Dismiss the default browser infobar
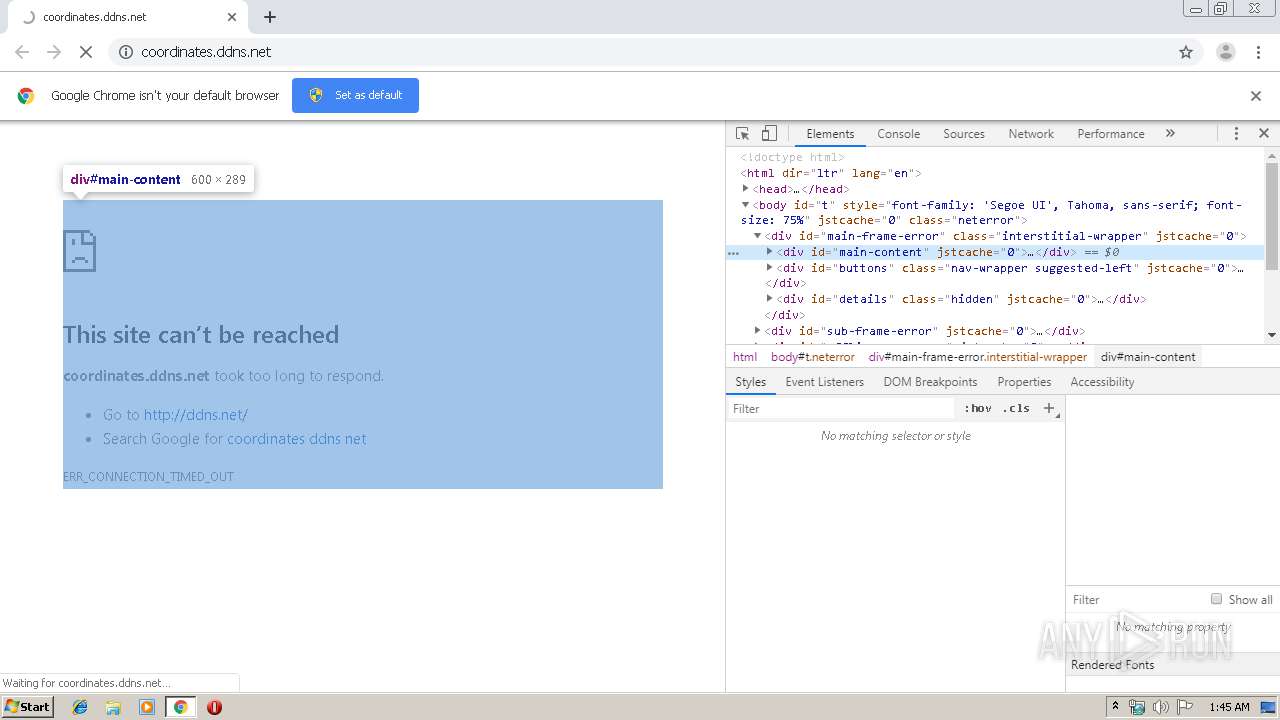Viewport: 1280px width, 720px height. click(1256, 96)
